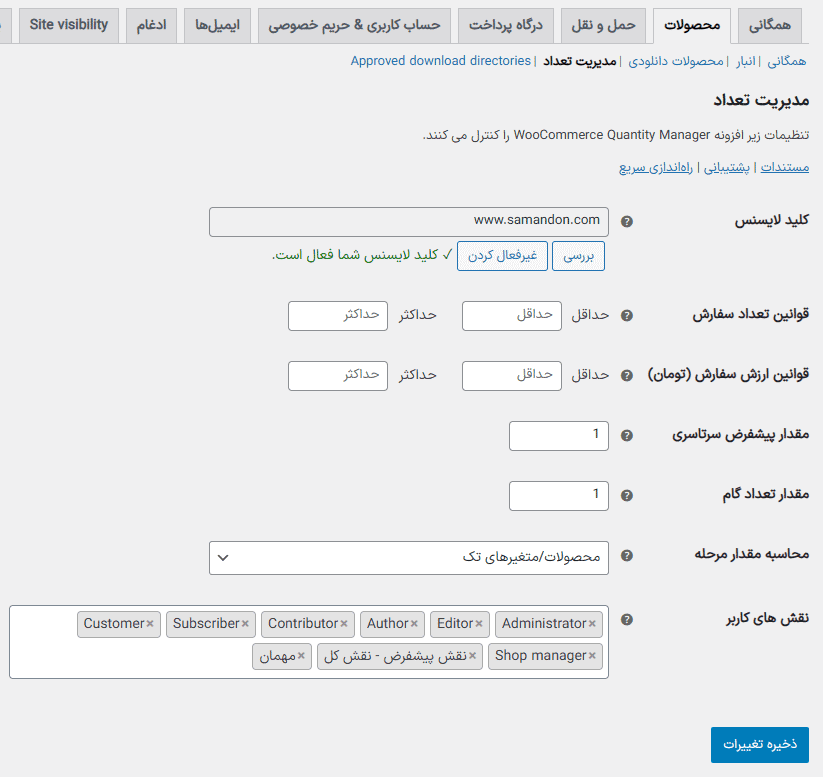
Task: Remove the Author role tag
Action: point(414,624)
